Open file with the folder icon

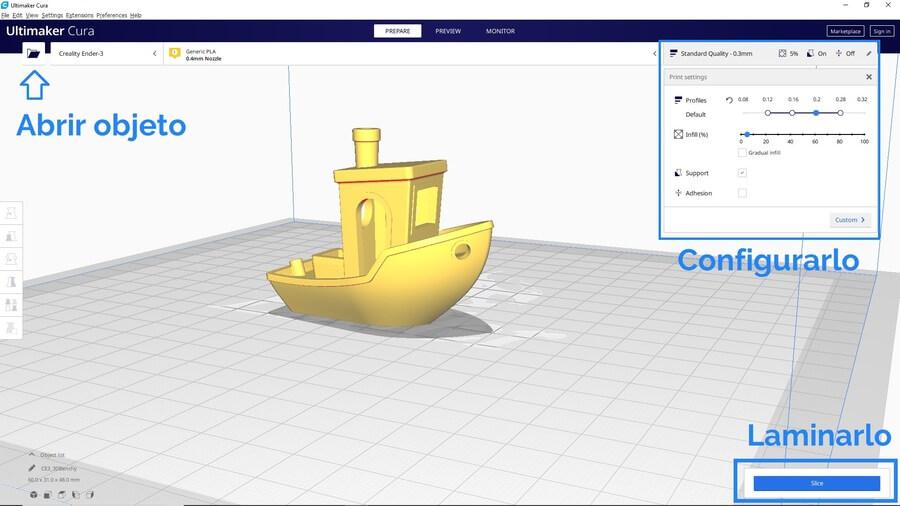[33, 53]
